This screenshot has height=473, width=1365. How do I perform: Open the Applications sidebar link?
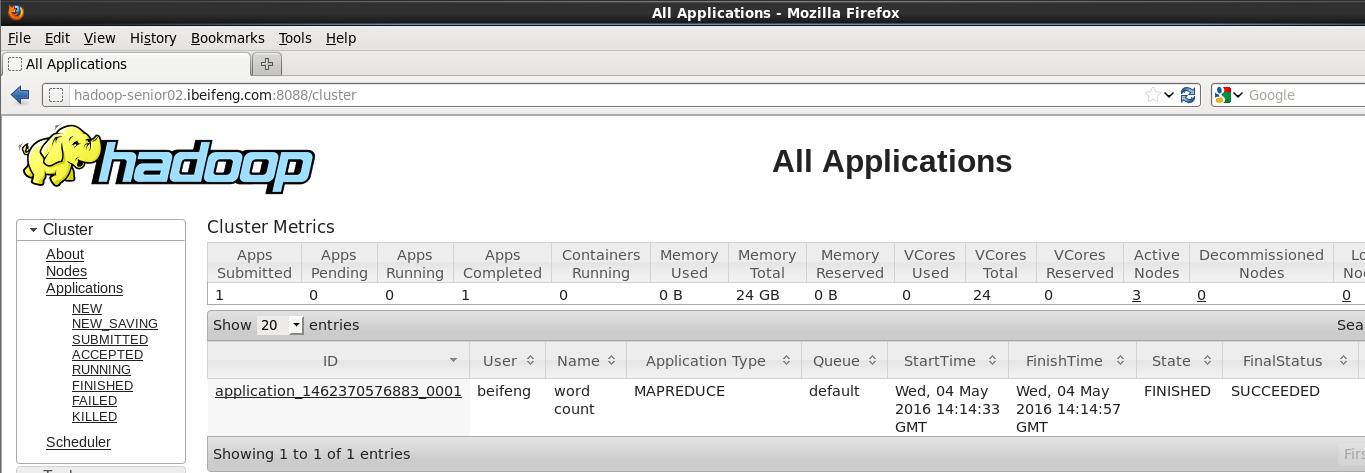point(84,288)
